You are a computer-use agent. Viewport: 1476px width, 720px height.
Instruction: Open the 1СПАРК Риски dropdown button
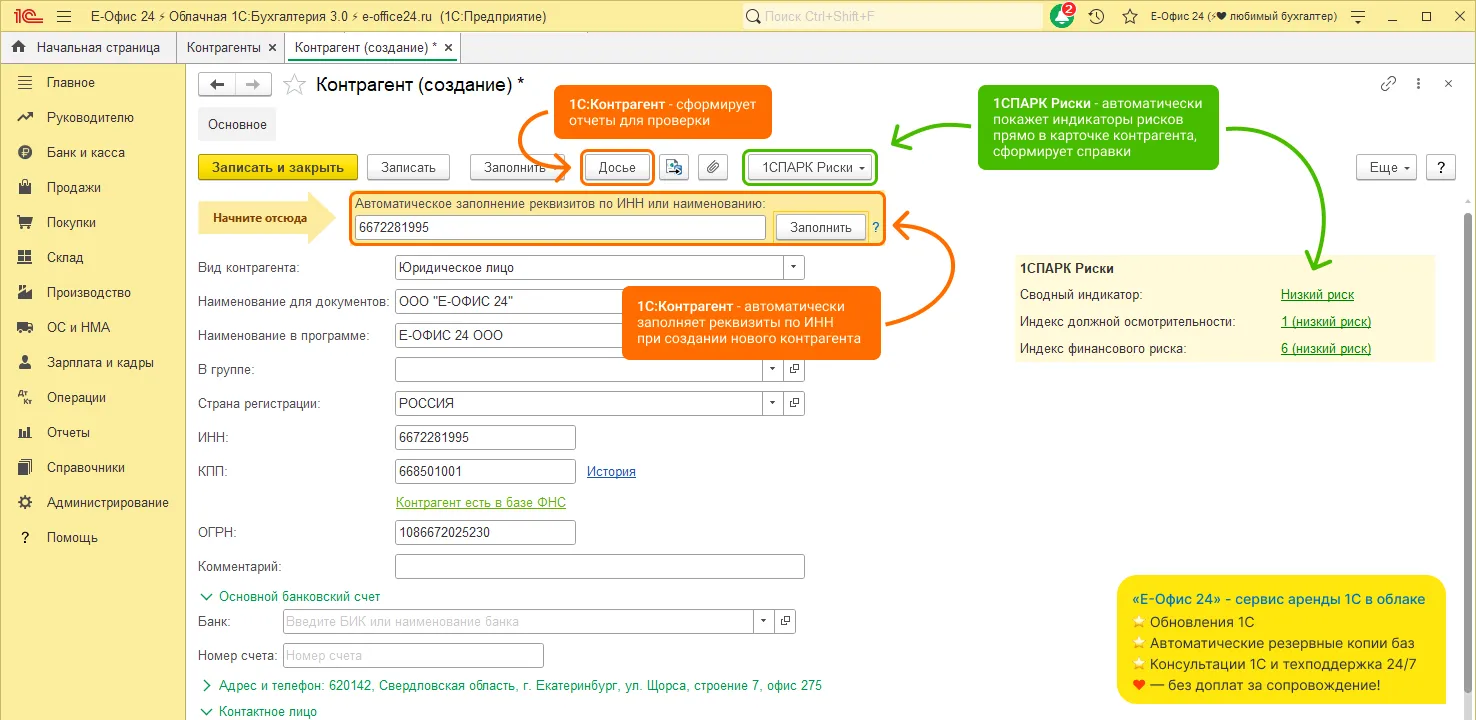click(x=812, y=168)
